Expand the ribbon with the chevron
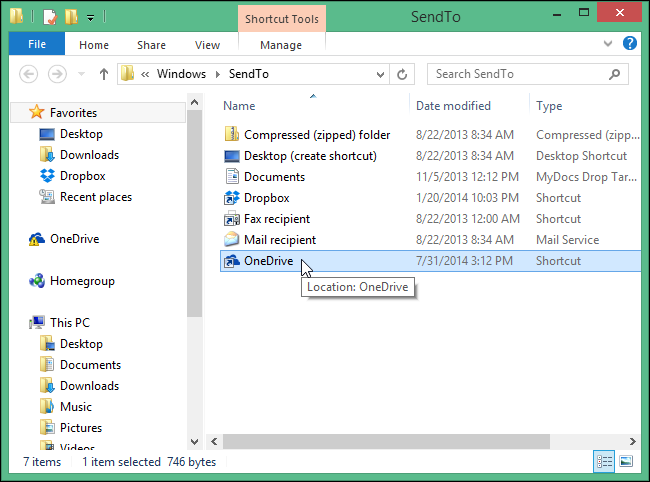The image size is (650, 482). click(x=608, y=44)
